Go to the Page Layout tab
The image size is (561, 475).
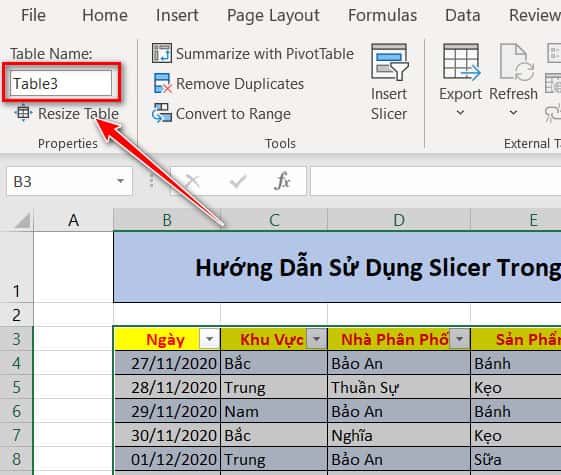[x=273, y=15]
